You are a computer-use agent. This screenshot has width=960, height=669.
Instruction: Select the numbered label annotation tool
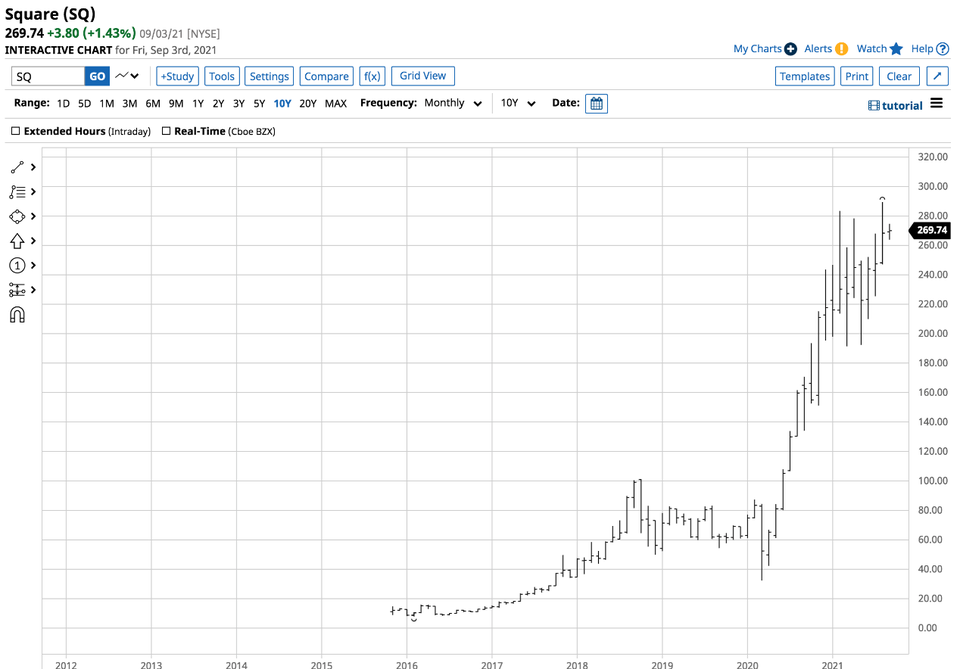[x=17, y=266]
